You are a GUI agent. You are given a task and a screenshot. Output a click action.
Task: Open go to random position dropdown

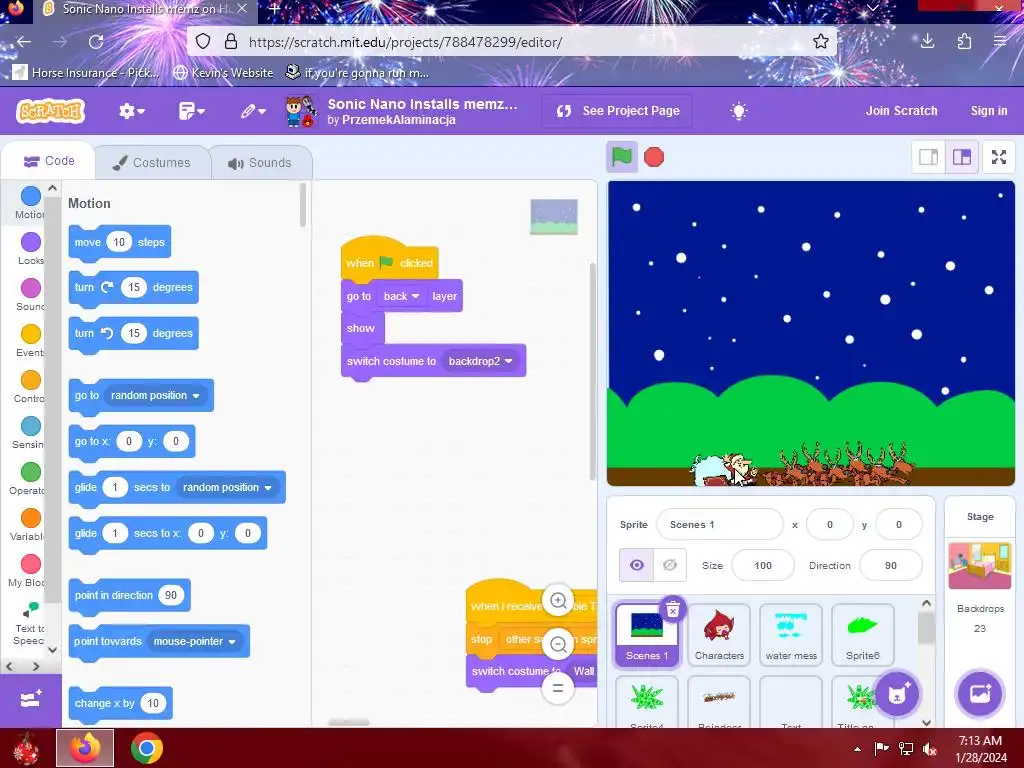(x=155, y=396)
